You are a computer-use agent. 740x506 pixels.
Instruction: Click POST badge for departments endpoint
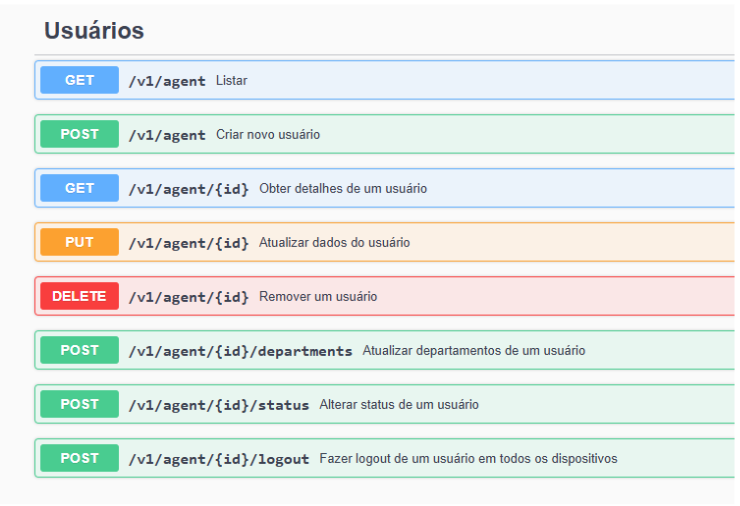tap(79, 350)
